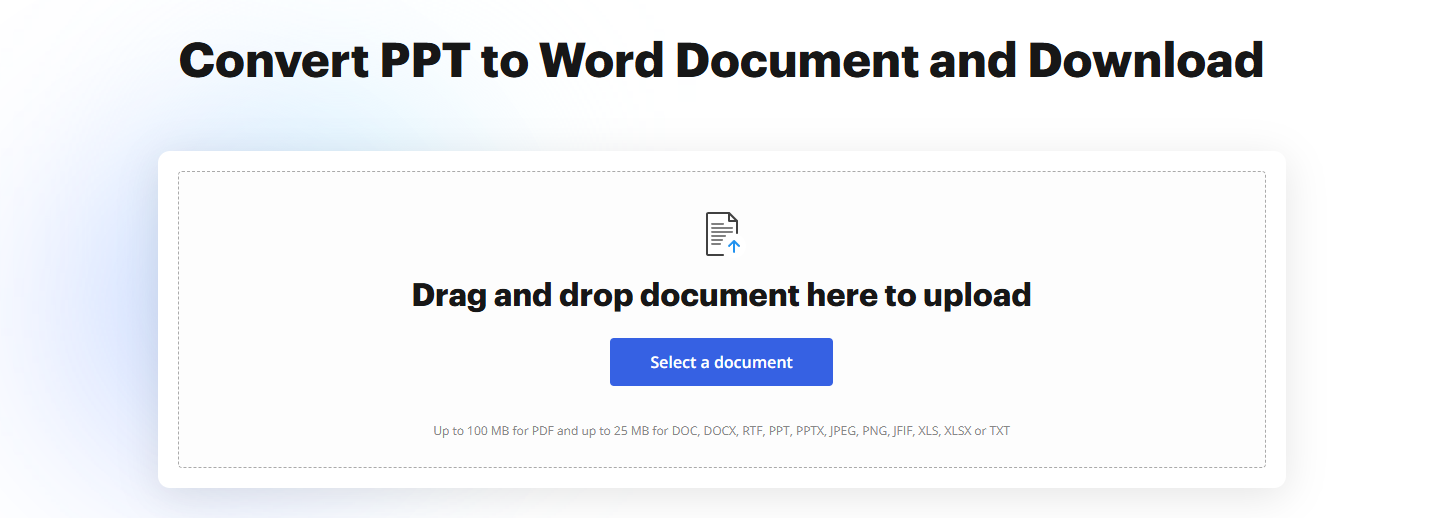Click the Select a document button
This screenshot has height=518, width=1439.
click(721, 362)
